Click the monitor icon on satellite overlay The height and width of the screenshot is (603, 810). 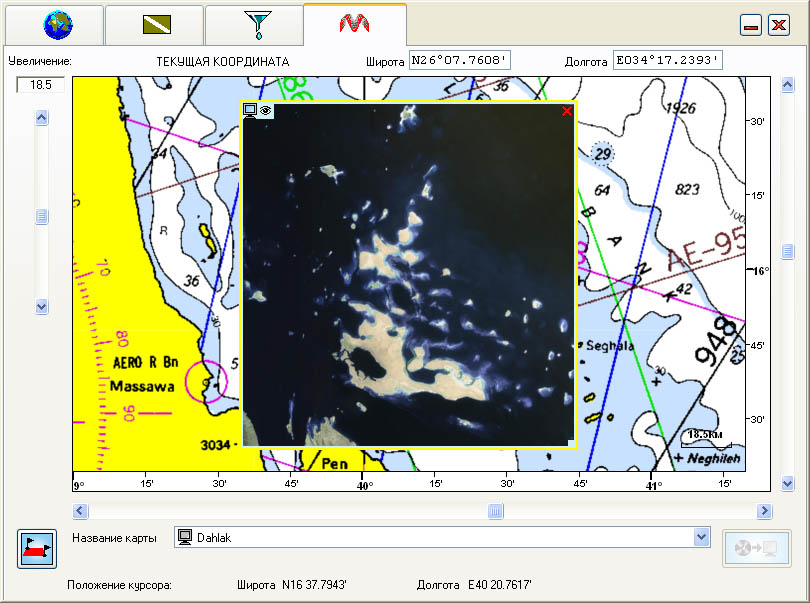[250, 110]
